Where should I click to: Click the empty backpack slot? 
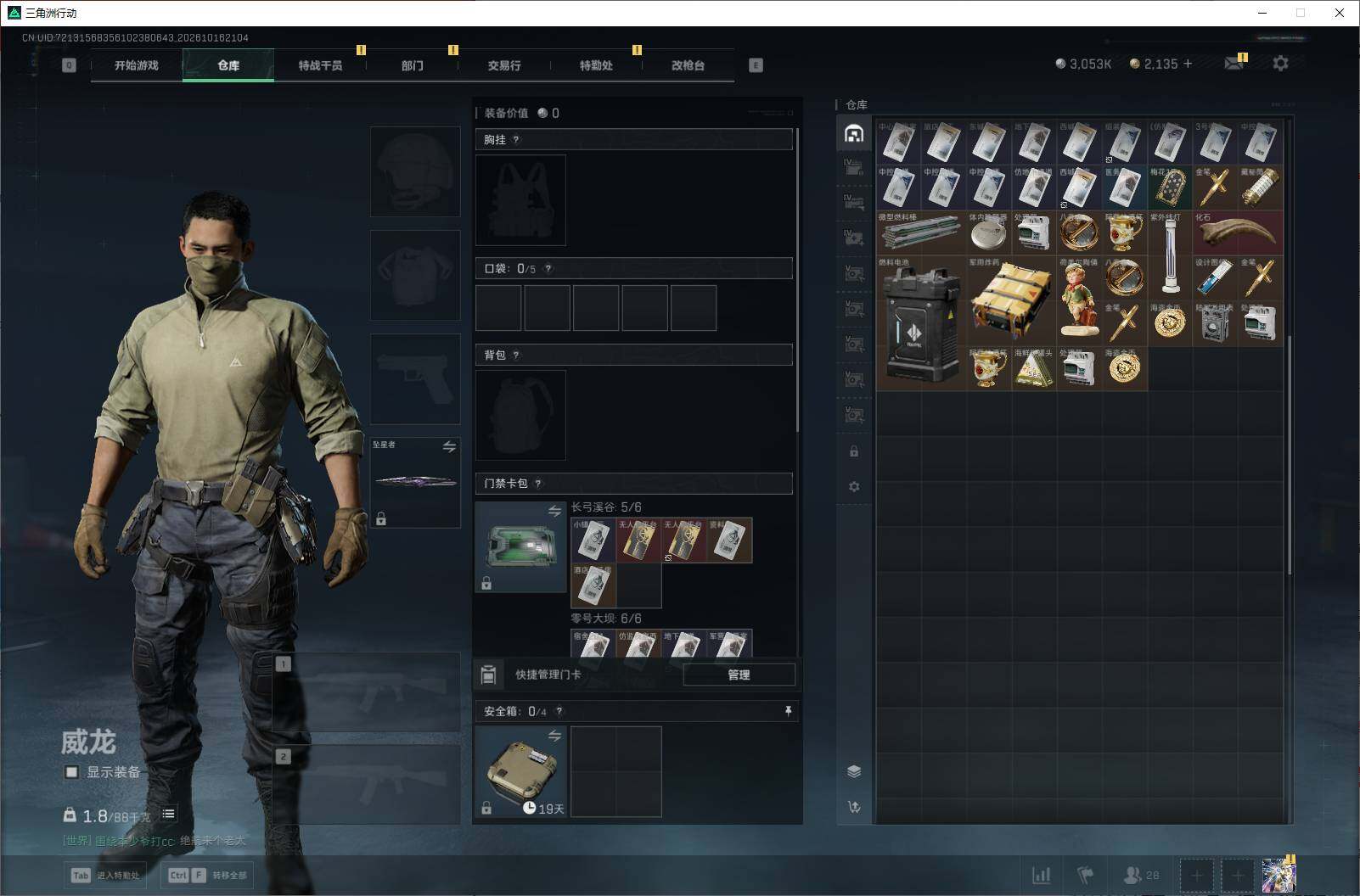(520, 416)
